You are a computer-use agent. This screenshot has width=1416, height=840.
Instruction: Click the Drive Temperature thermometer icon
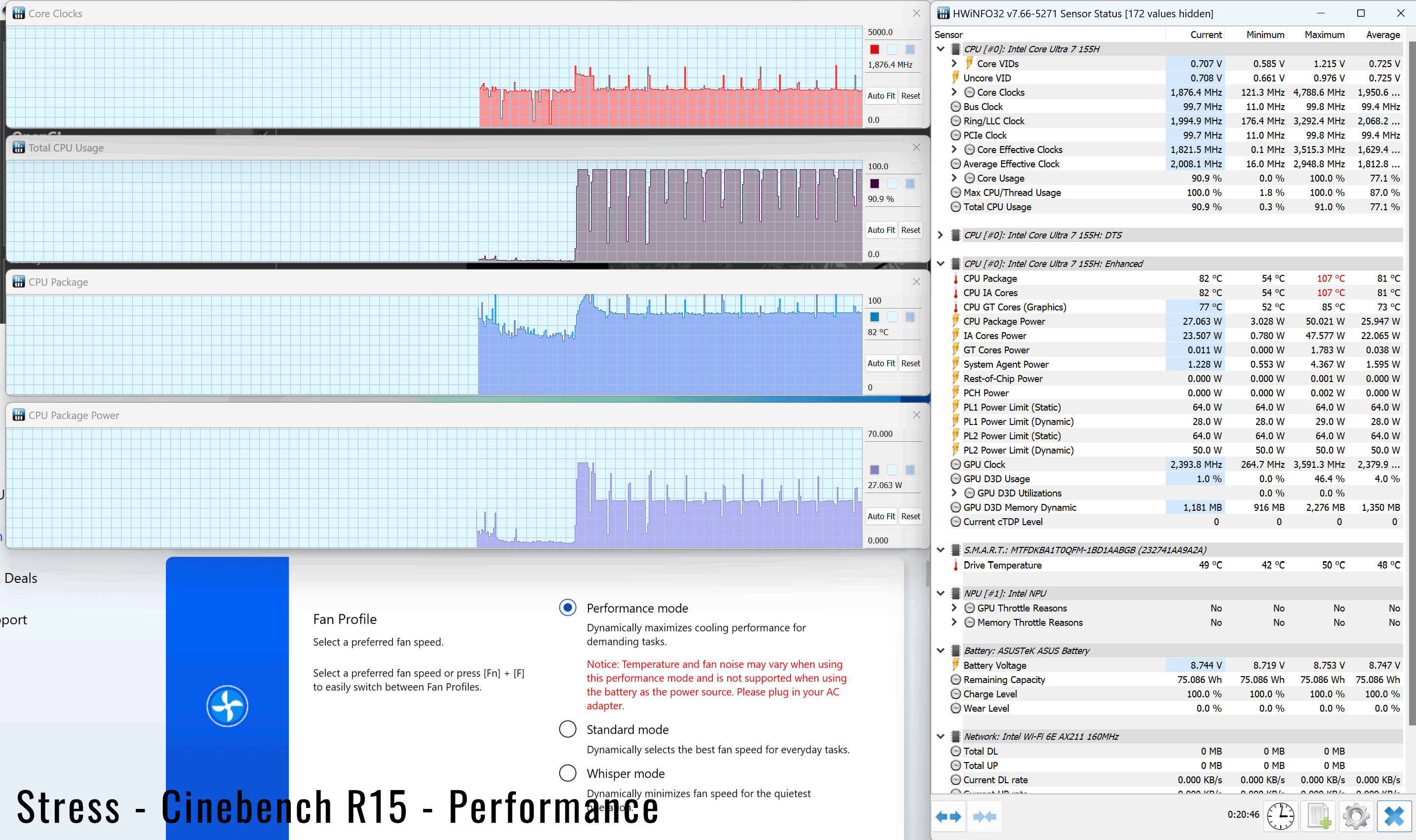(956, 565)
